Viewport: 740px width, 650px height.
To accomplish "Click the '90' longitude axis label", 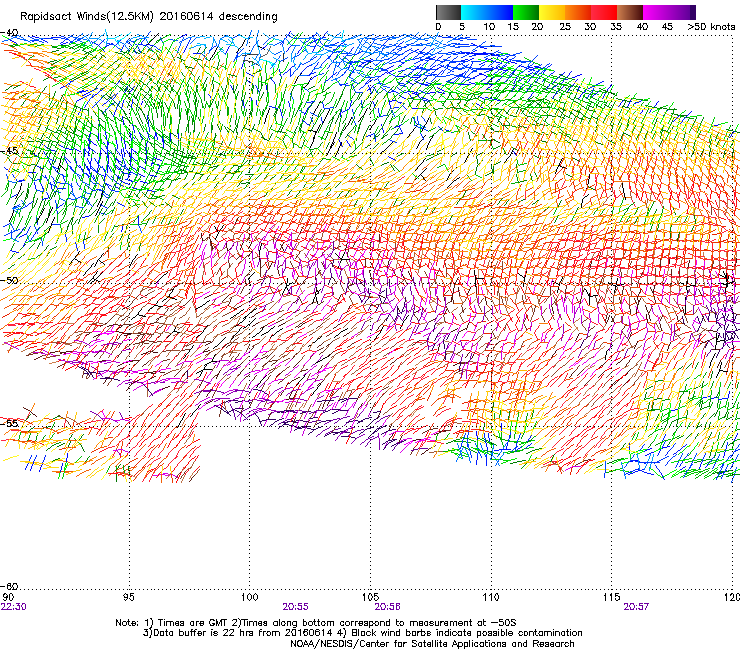I will pyautogui.click(x=8, y=598).
